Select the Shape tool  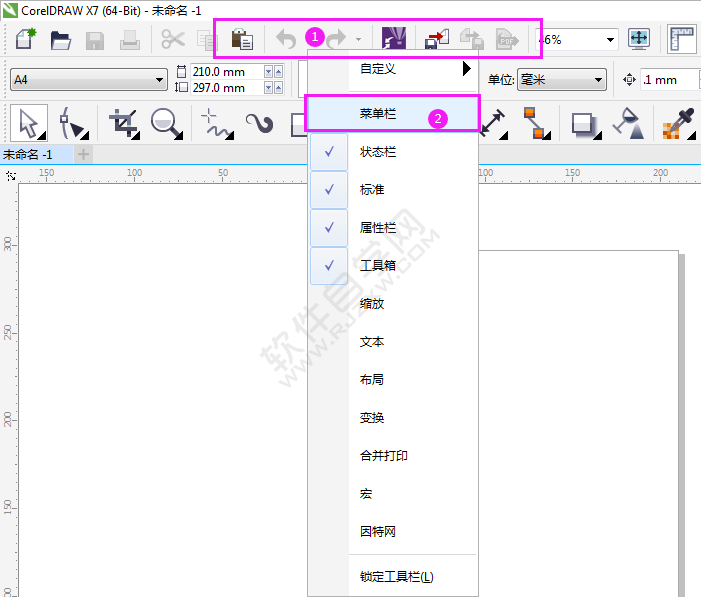73,123
